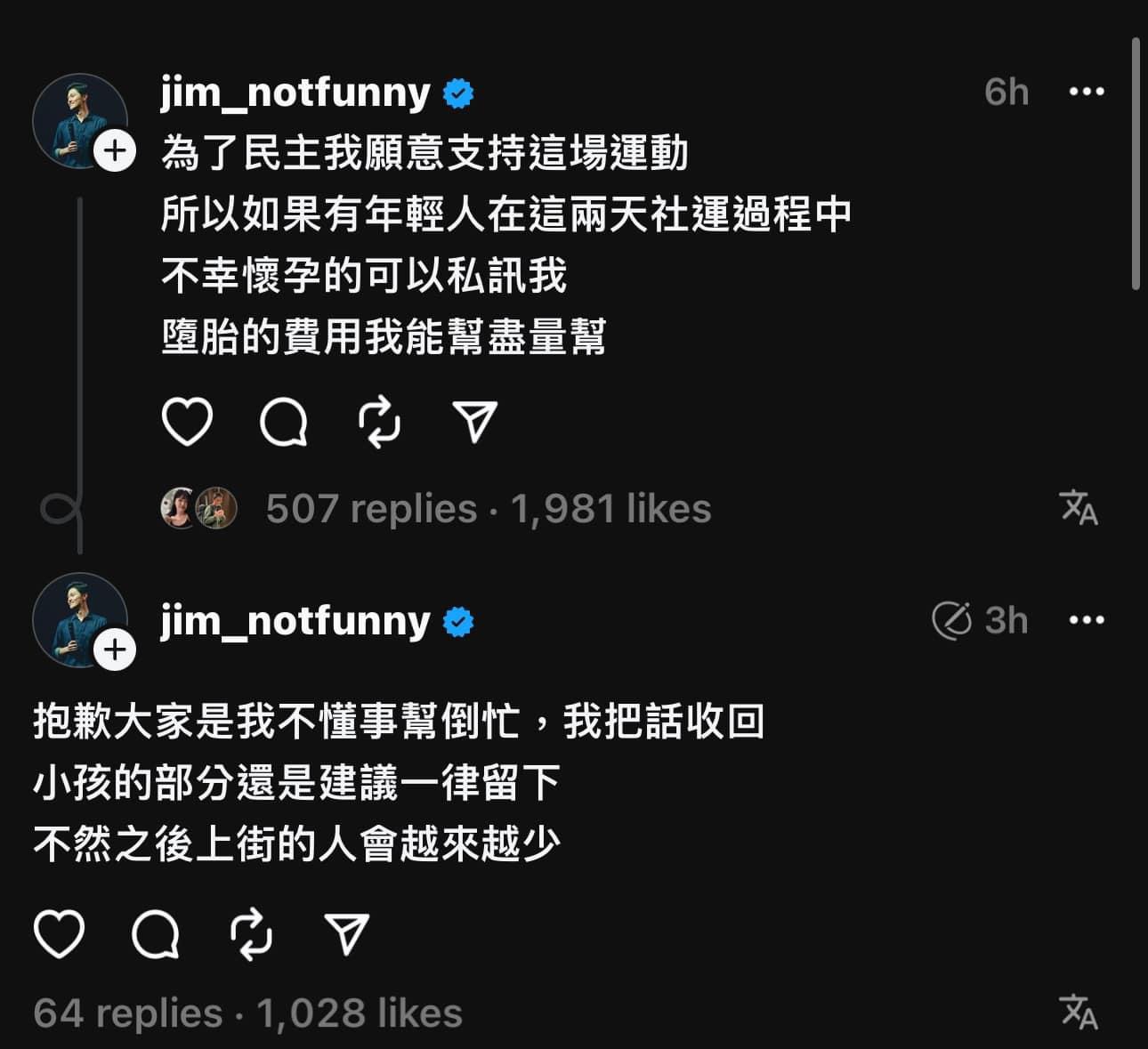Image resolution: width=1148 pixels, height=1049 pixels.
Task: Repost the second post using arrows icon
Action: point(252,934)
